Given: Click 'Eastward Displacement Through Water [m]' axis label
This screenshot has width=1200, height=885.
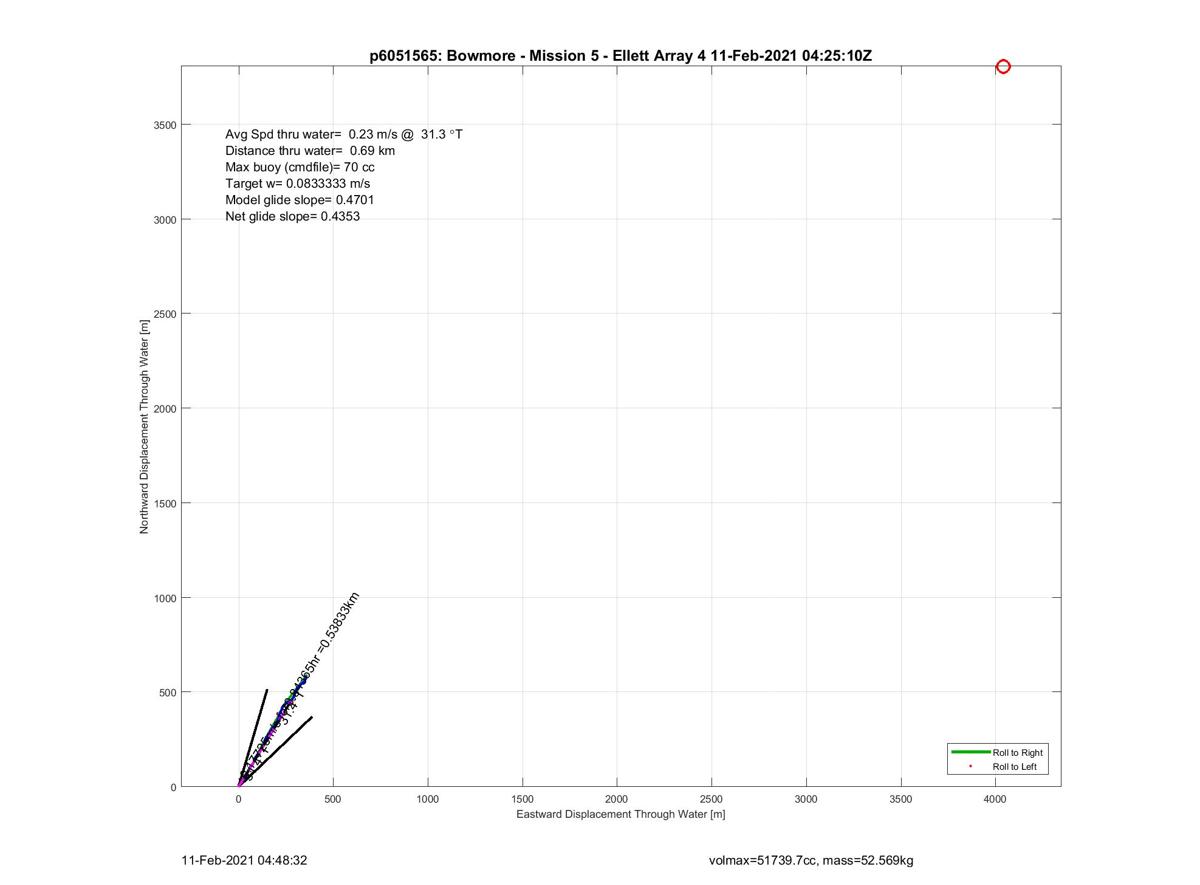Looking at the screenshot, I should click(x=621, y=814).
